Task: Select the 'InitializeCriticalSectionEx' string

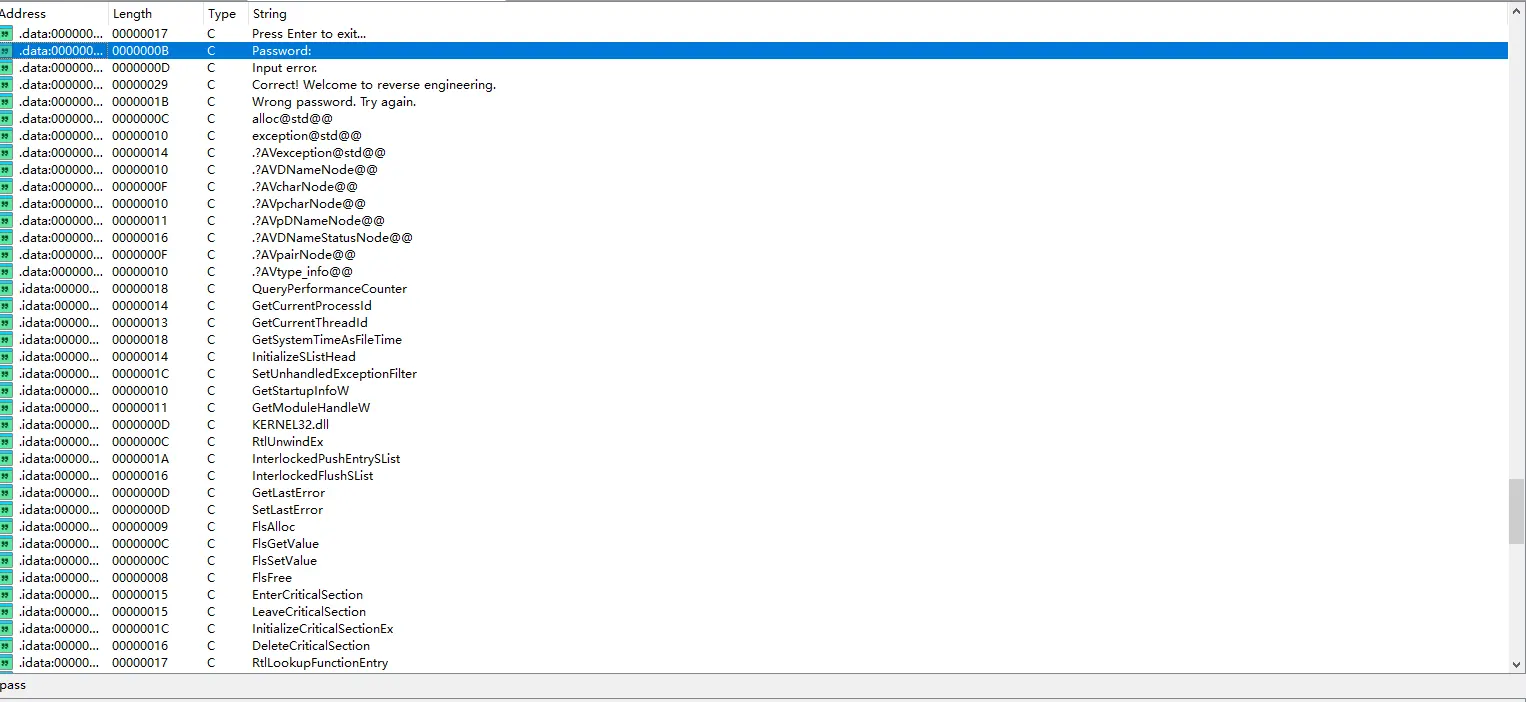Action: coord(323,629)
